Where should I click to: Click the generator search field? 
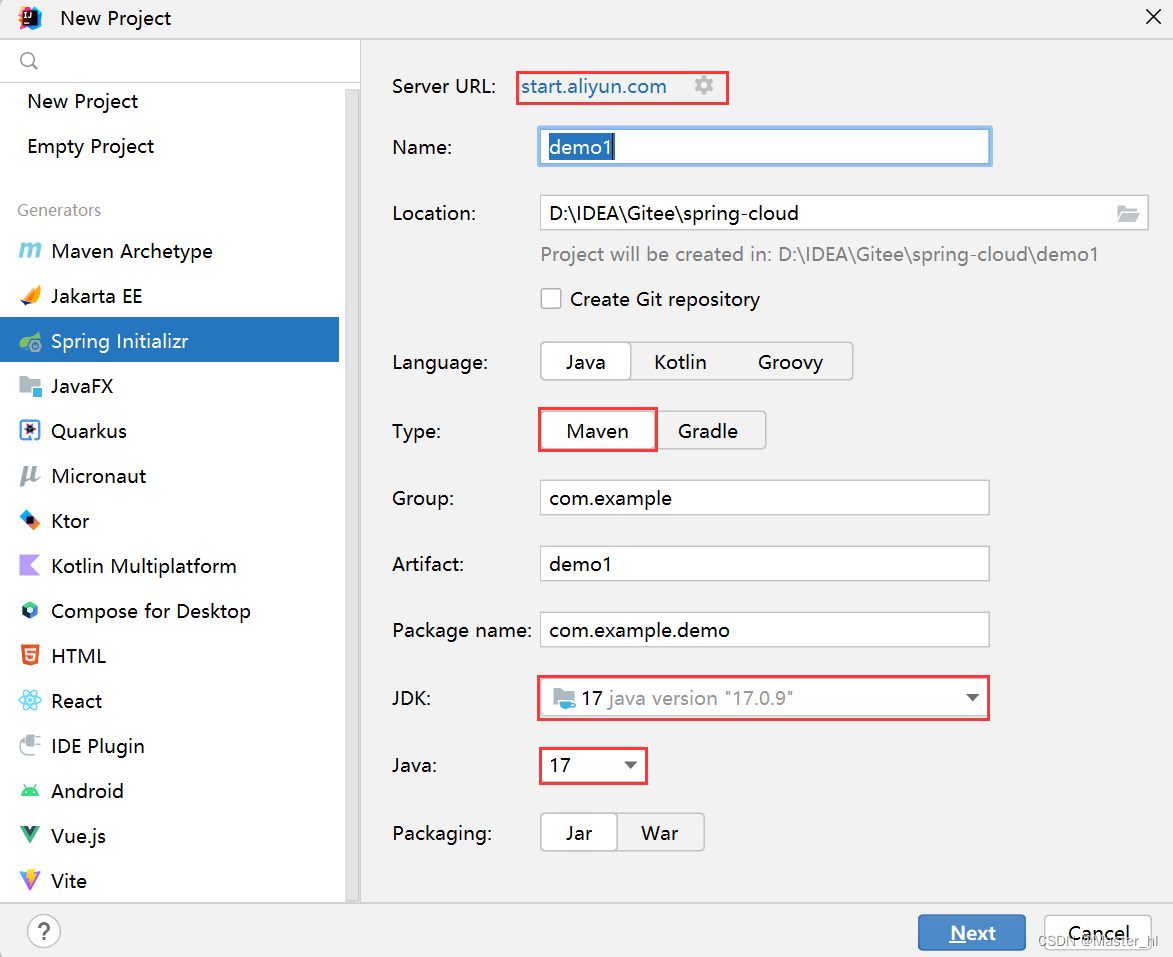coord(180,61)
